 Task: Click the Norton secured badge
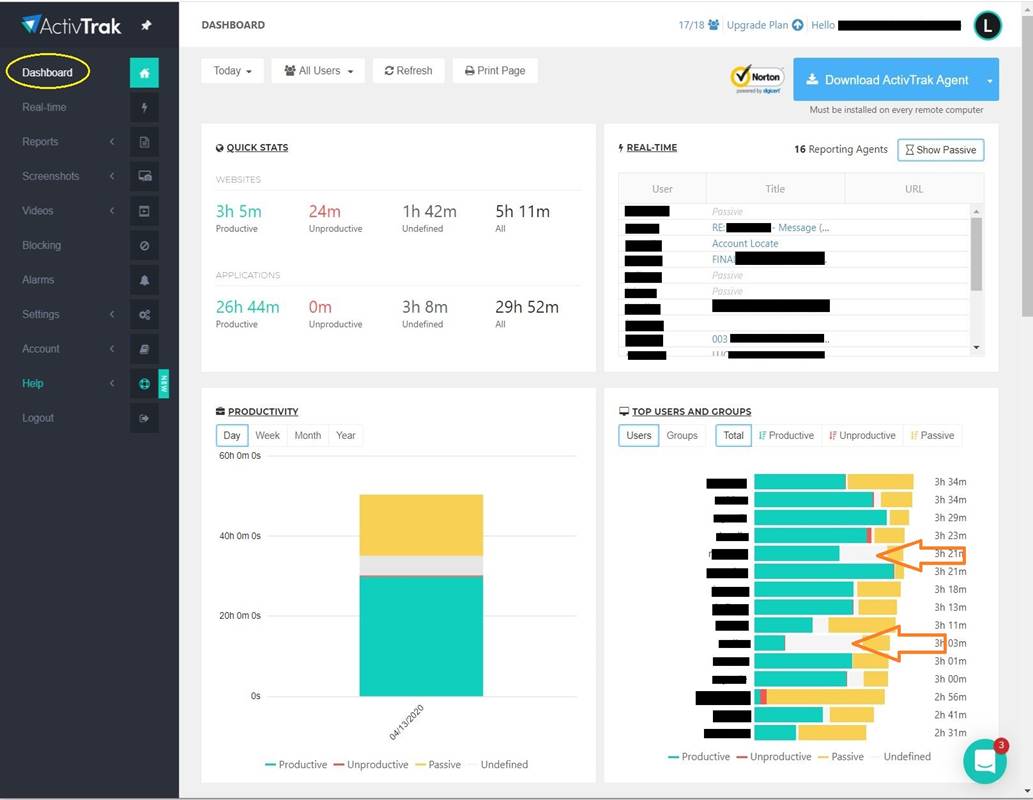758,79
